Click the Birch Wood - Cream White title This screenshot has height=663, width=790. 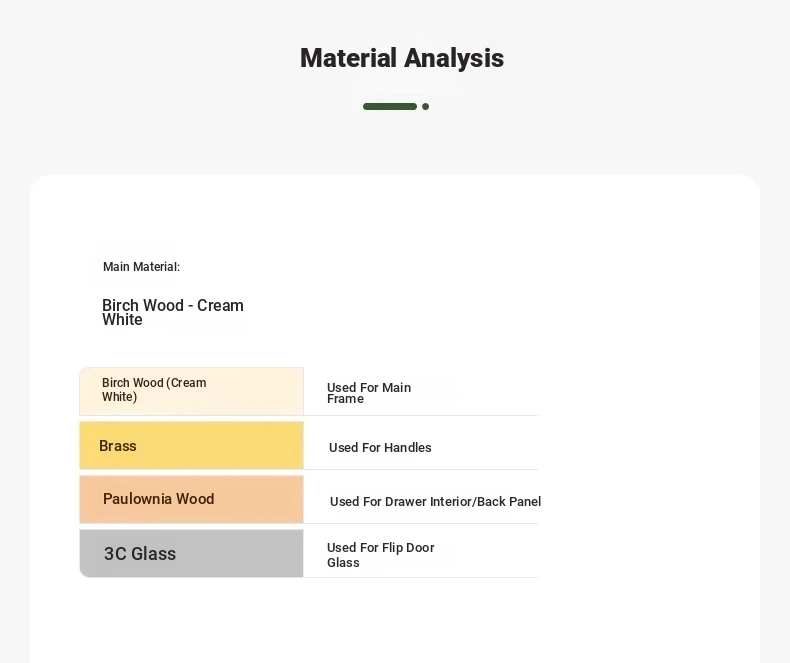173,312
